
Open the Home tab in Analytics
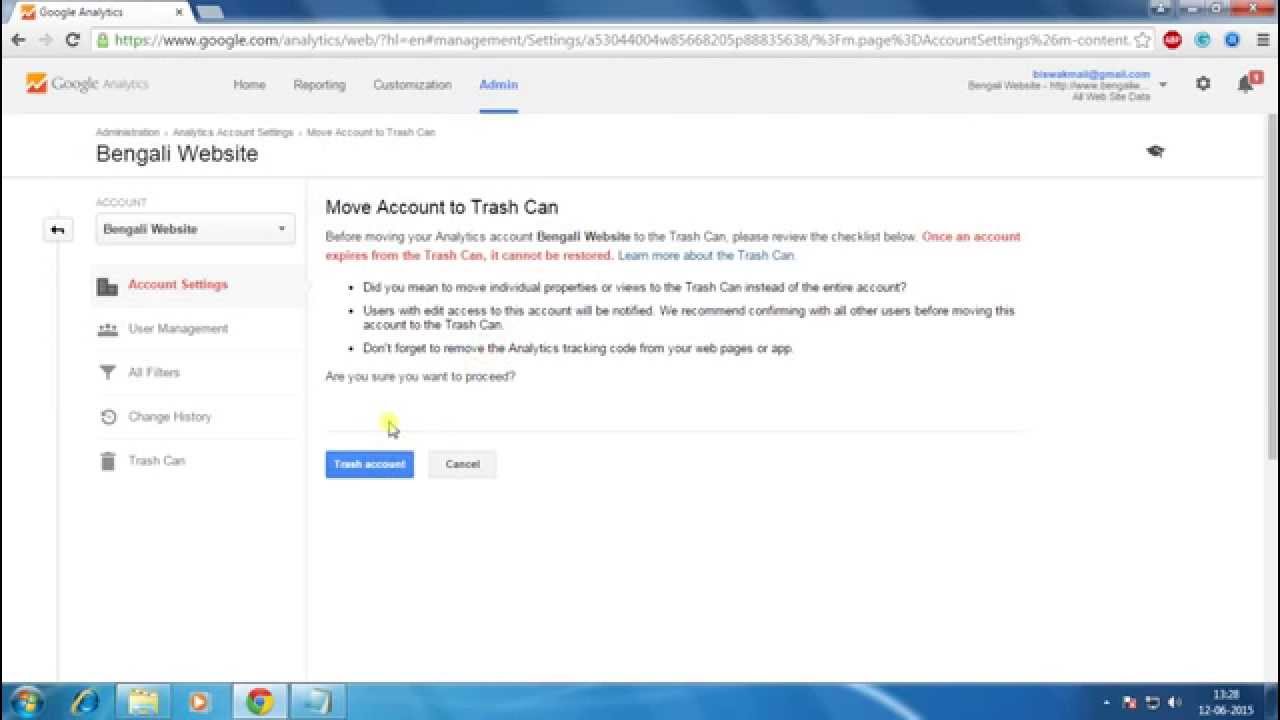[249, 85]
